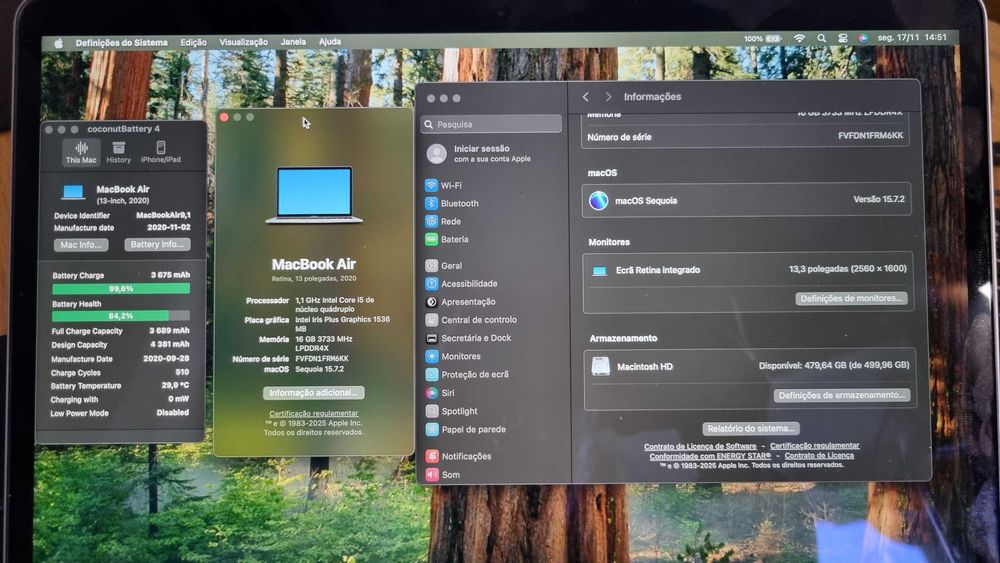1000x563 pixels.
Task: Click the Wi-Fi icon in the menu bar
Action: pos(799,38)
